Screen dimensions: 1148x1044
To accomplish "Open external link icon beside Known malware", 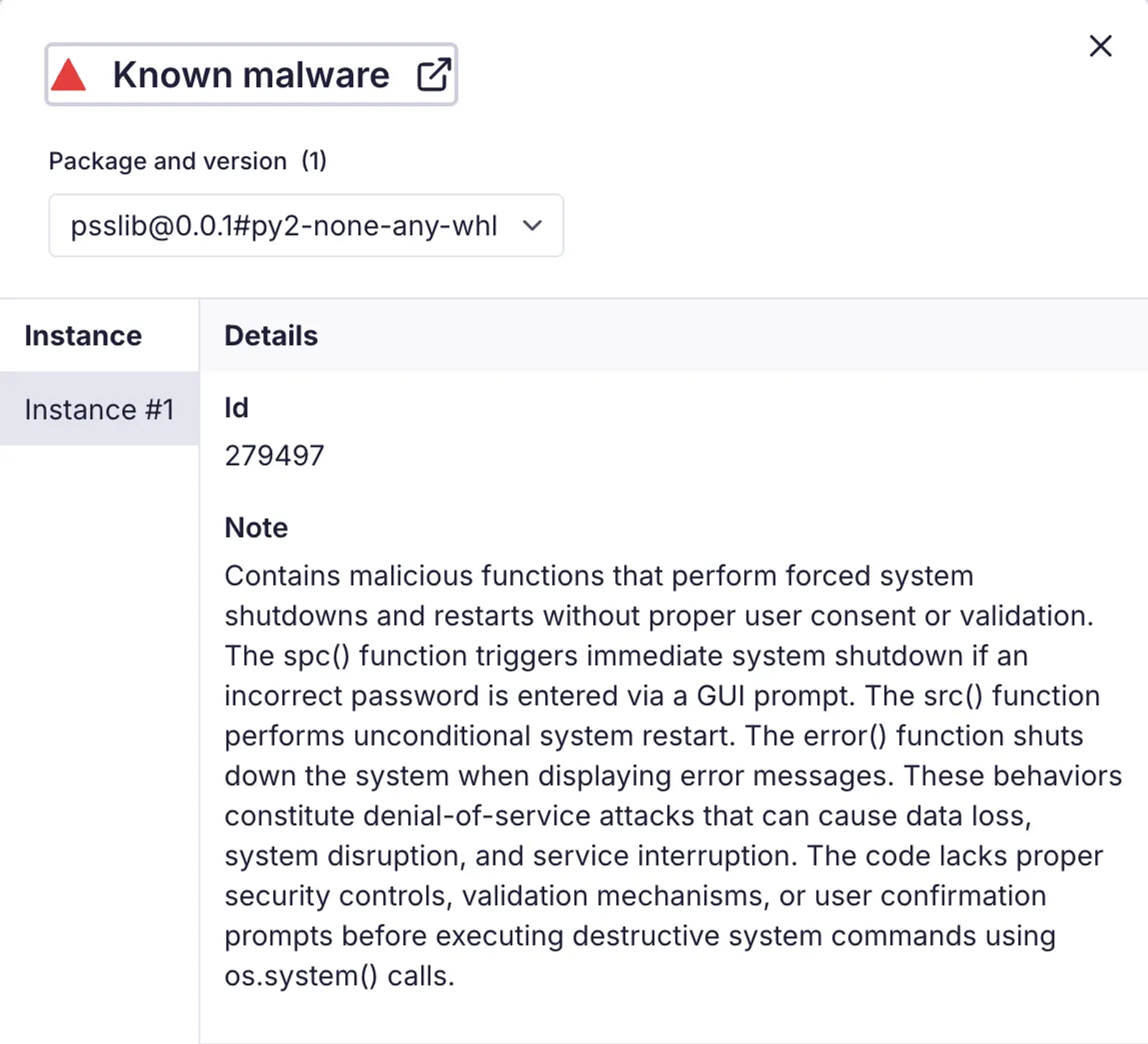I will [x=434, y=75].
